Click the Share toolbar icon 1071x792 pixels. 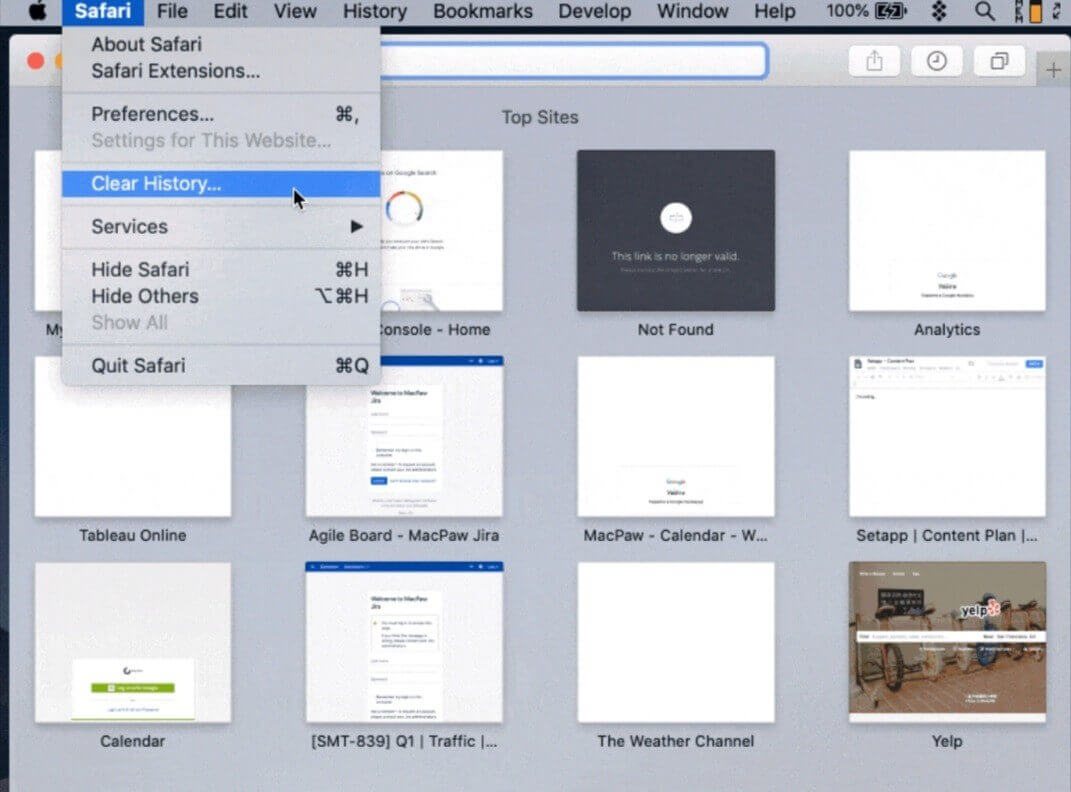click(x=874, y=61)
